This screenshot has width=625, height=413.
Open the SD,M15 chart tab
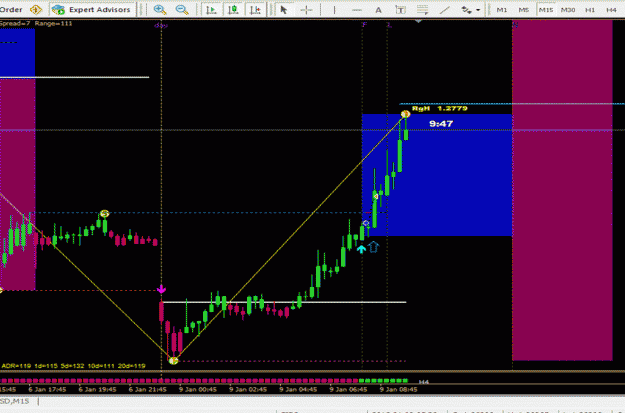click(x=15, y=401)
